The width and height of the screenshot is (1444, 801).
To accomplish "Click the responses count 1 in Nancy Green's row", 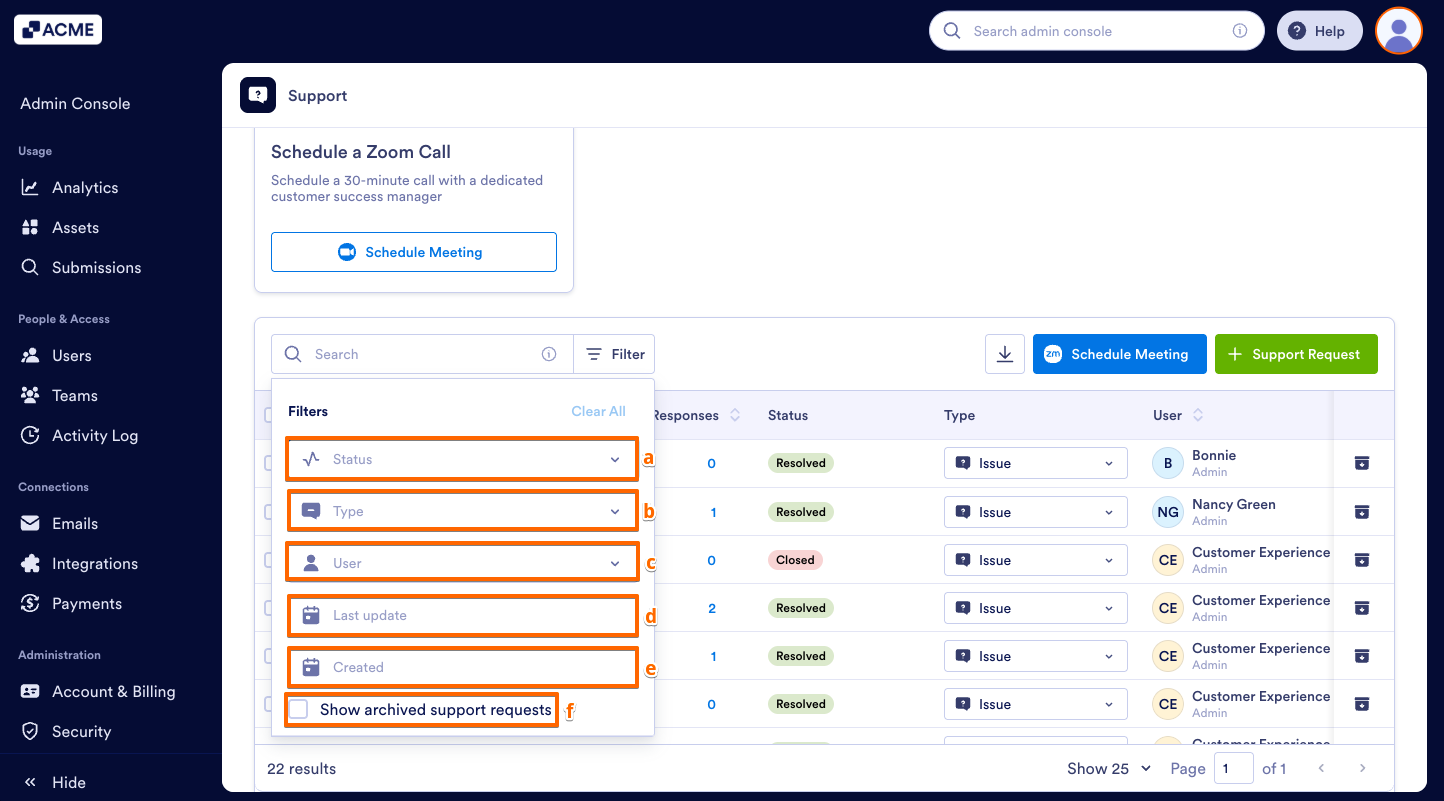I will [x=713, y=512].
